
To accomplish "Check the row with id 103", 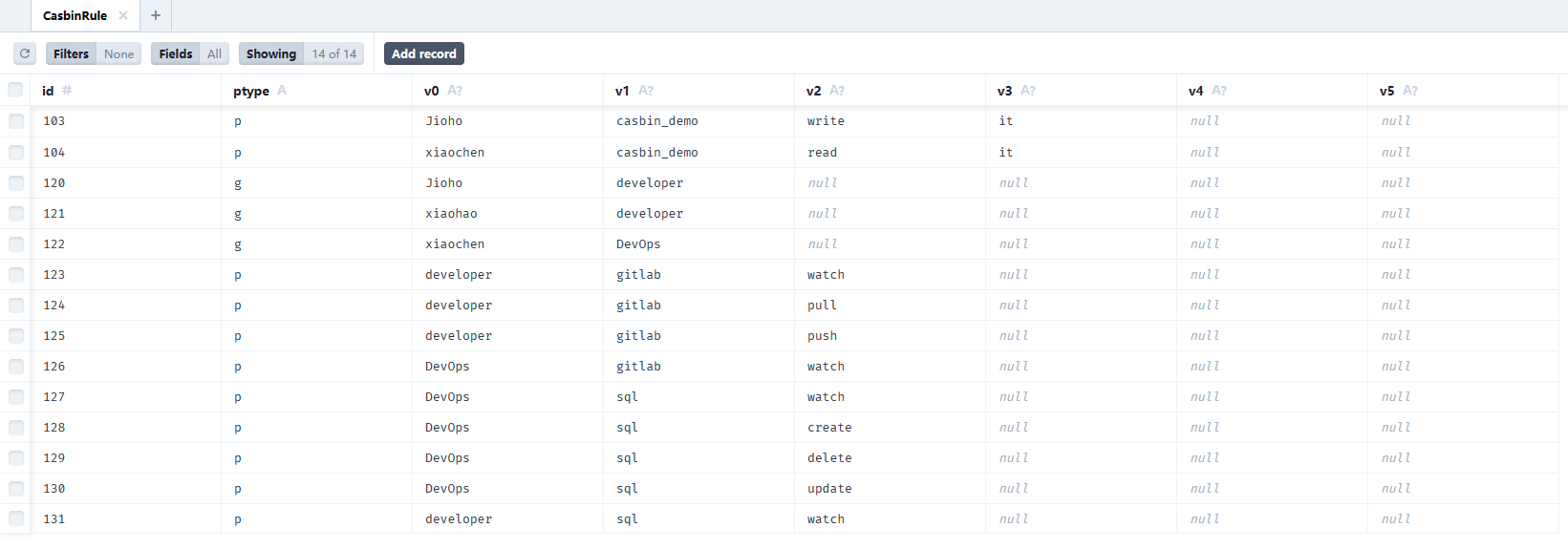I will pyautogui.click(x=16, y=121).
